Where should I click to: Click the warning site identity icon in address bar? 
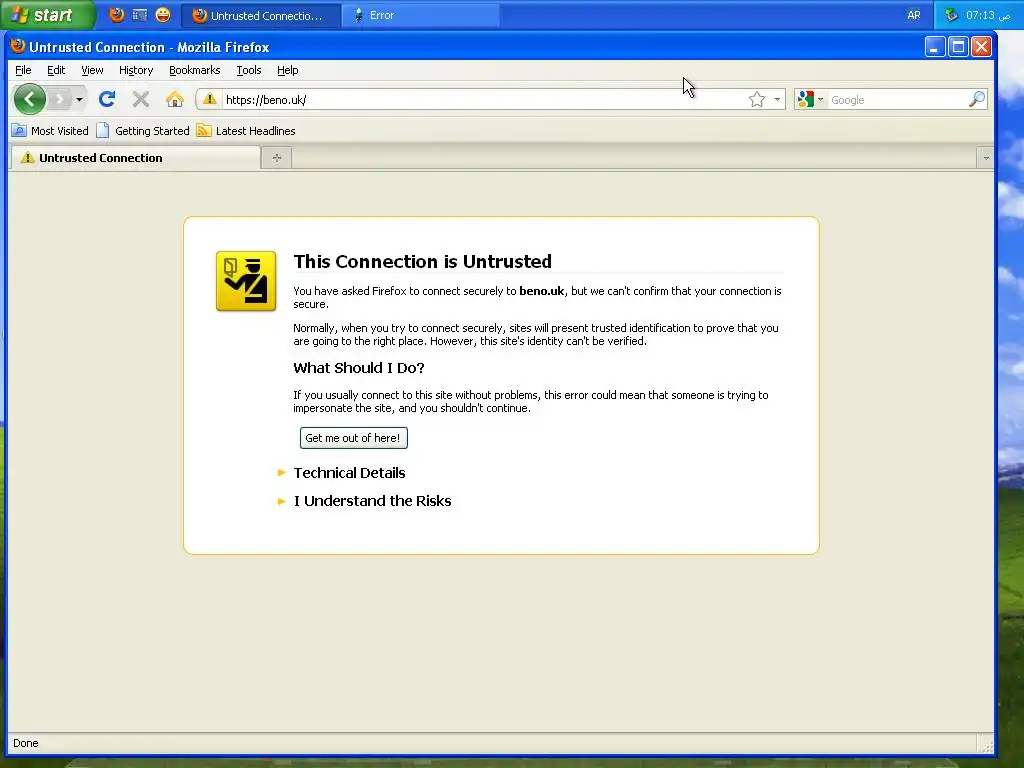[x=210, y=99]
